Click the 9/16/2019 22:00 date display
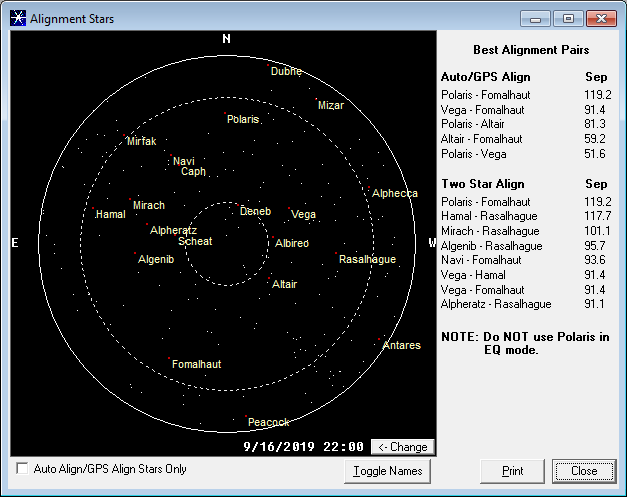The image size is (627, 497). click(x=304, y=447)
